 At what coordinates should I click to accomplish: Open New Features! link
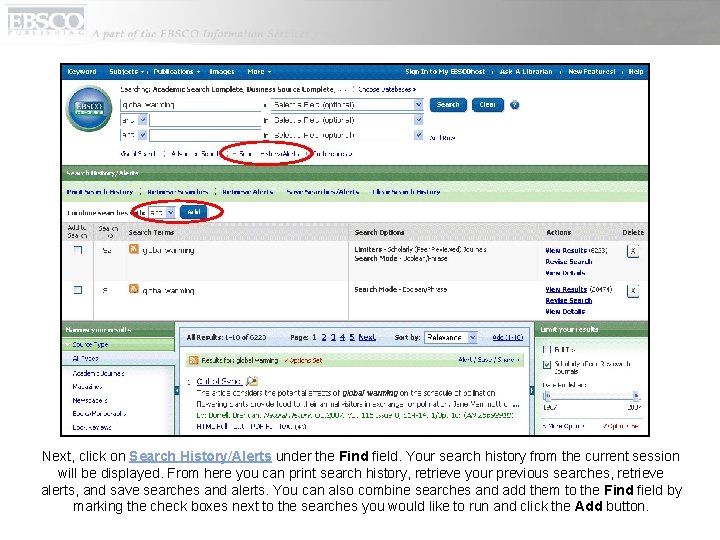pyautogui.click(x=591, y=72)
